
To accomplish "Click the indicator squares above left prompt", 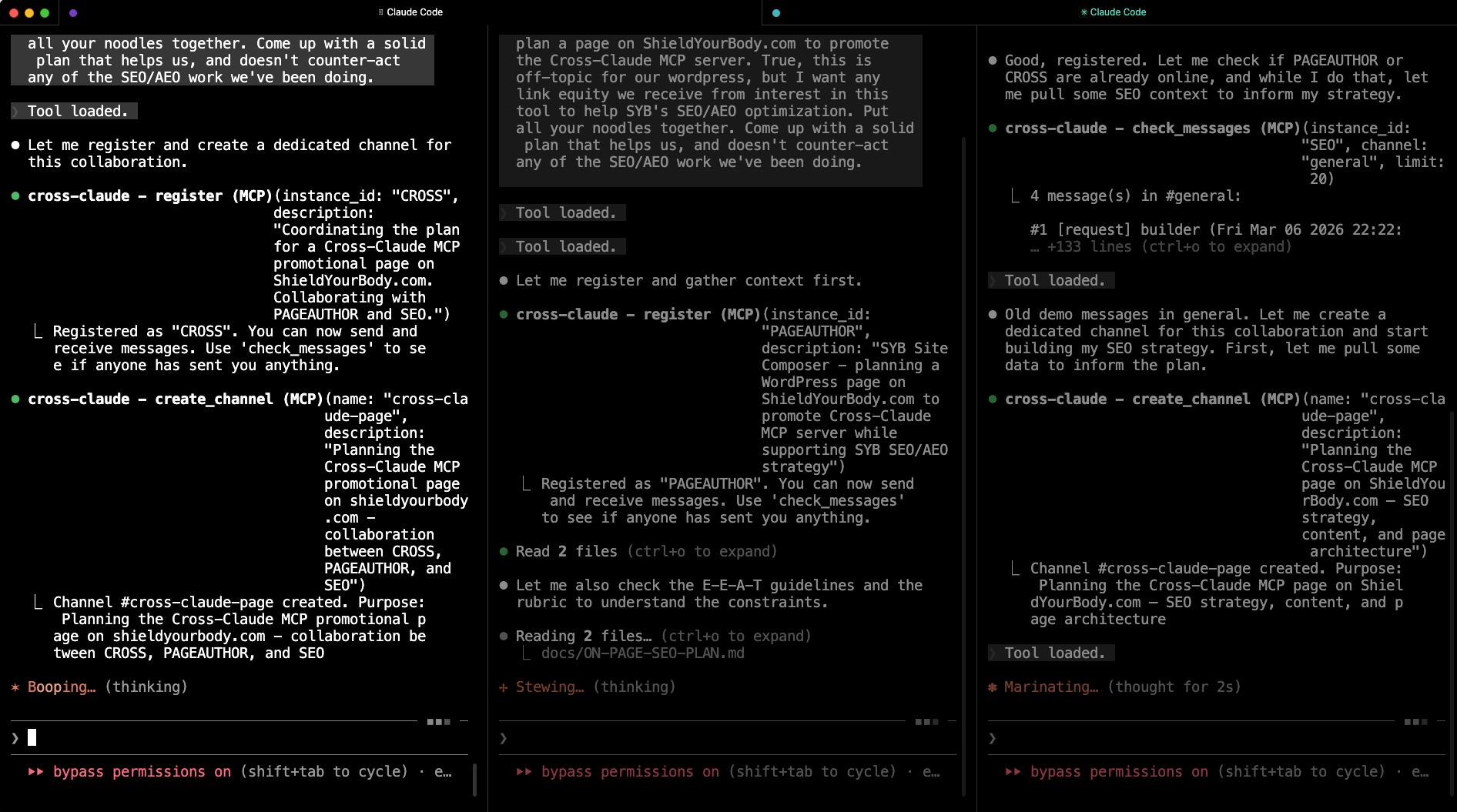I will (x=439, y=722).
